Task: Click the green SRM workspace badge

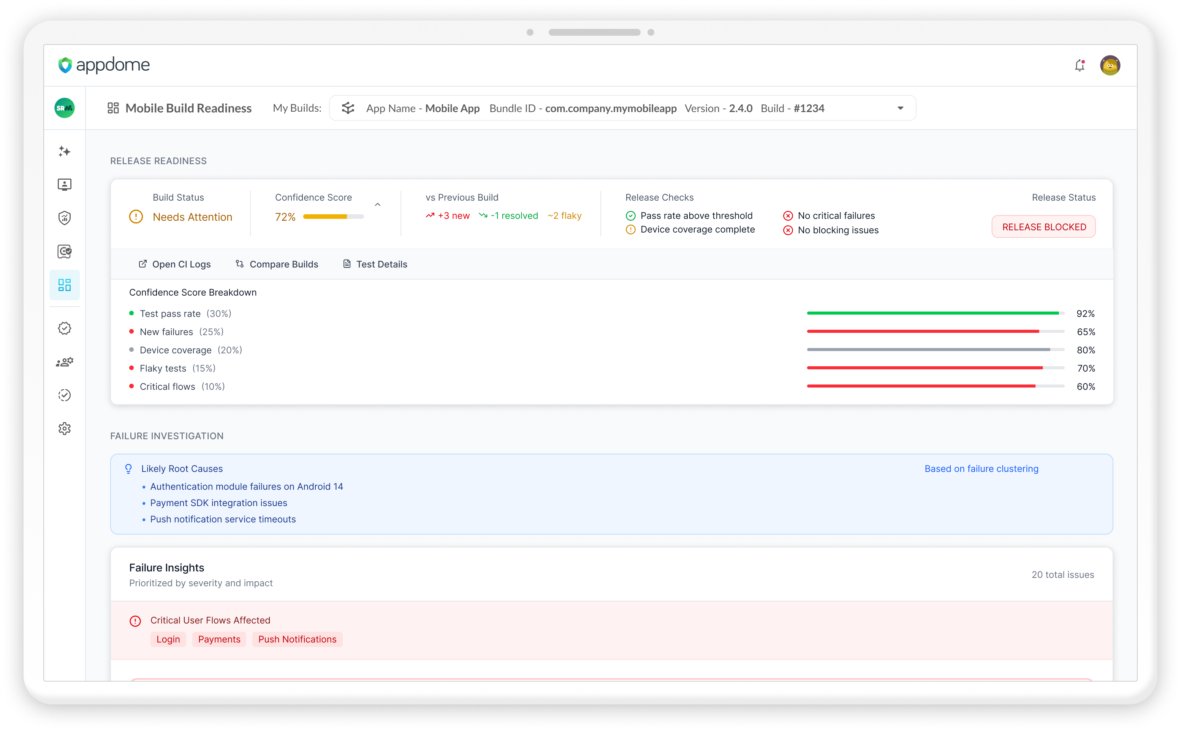Action: 64,108
